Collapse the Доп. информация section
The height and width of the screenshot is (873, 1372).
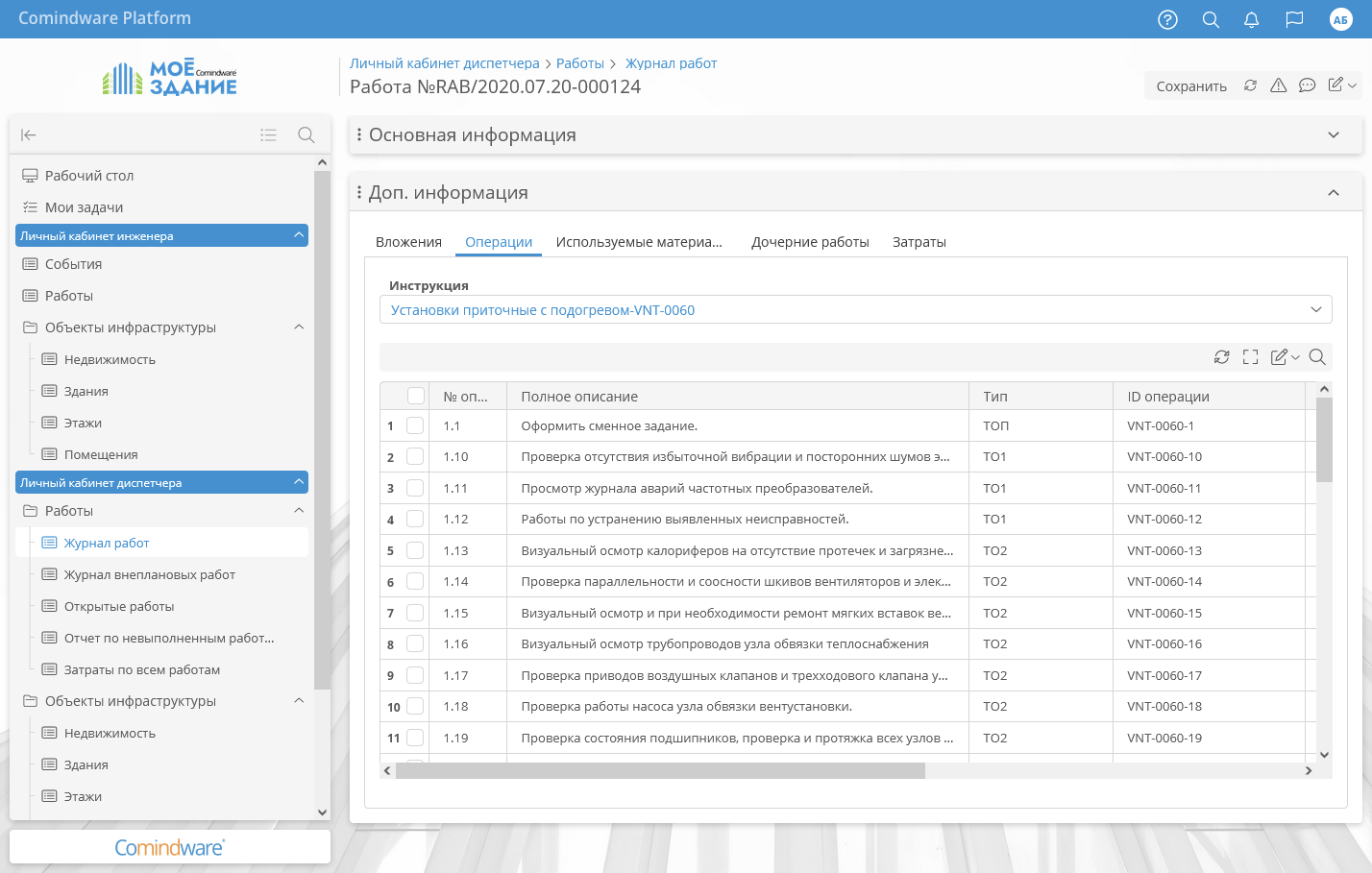(x=1334, y=193)
